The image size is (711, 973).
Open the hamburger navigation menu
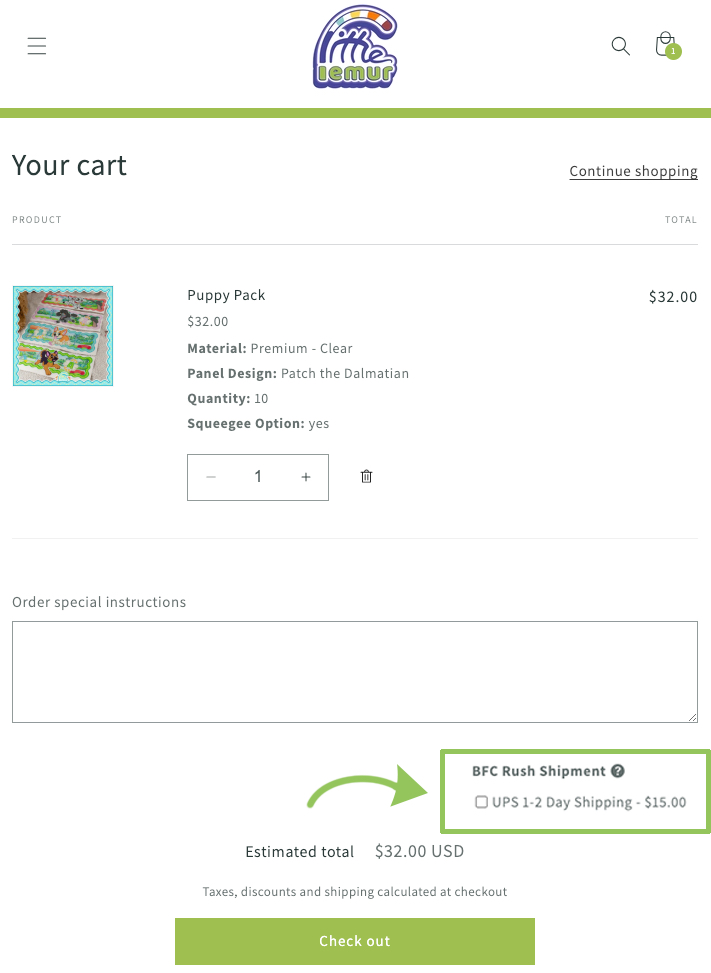pyautogui.click(x=37, y=46)
